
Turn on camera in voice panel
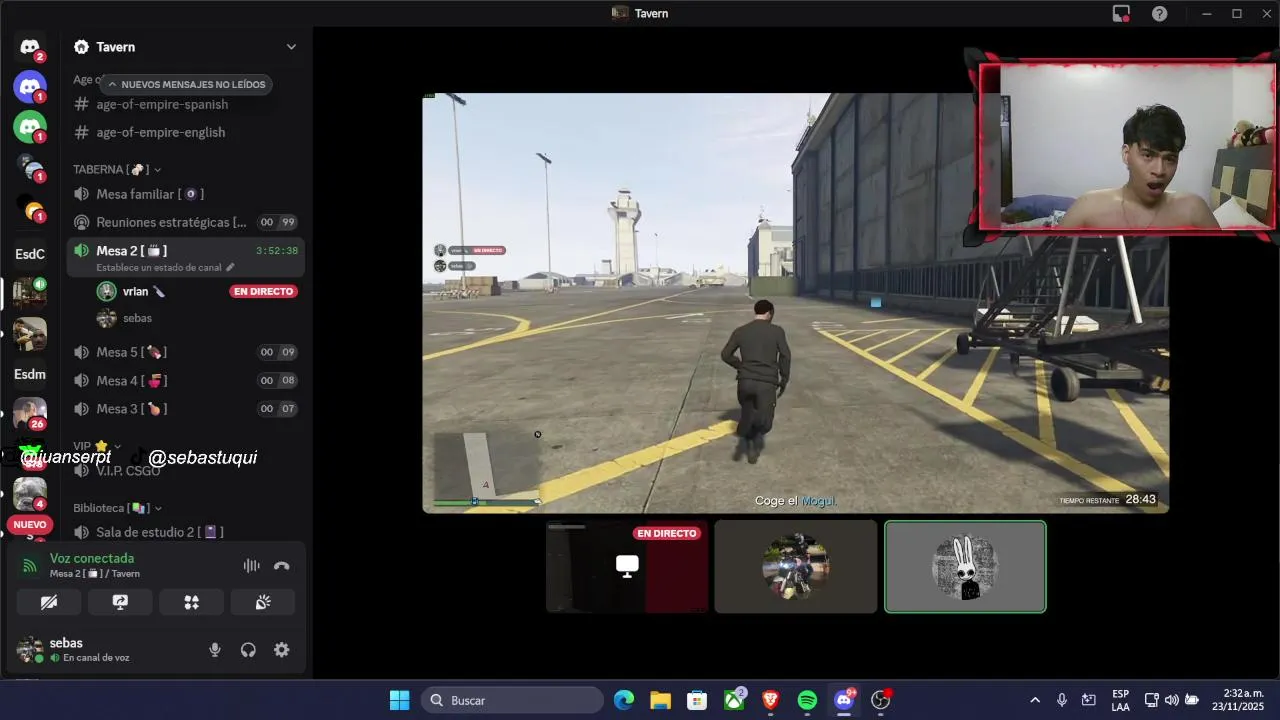(x=49, y=602)
